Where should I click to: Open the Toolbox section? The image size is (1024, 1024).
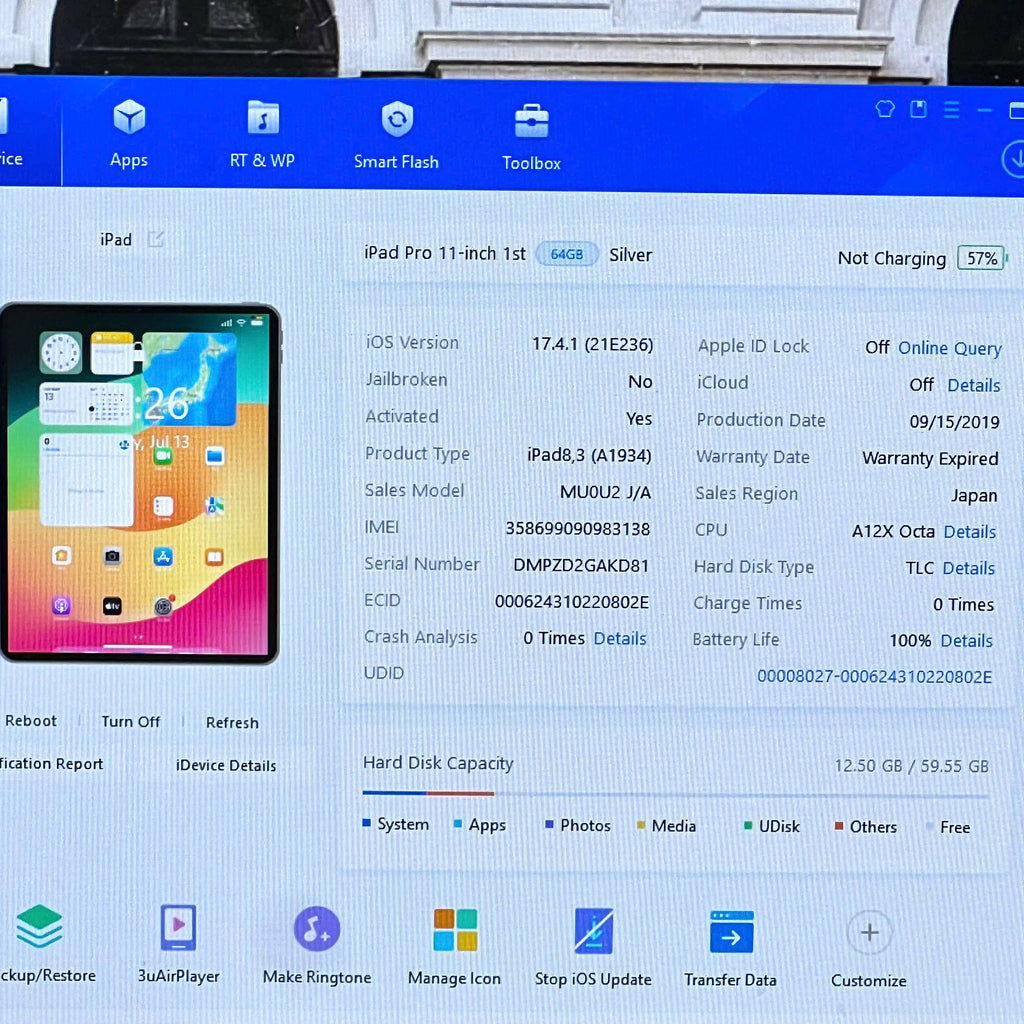(x=531, y=137)
